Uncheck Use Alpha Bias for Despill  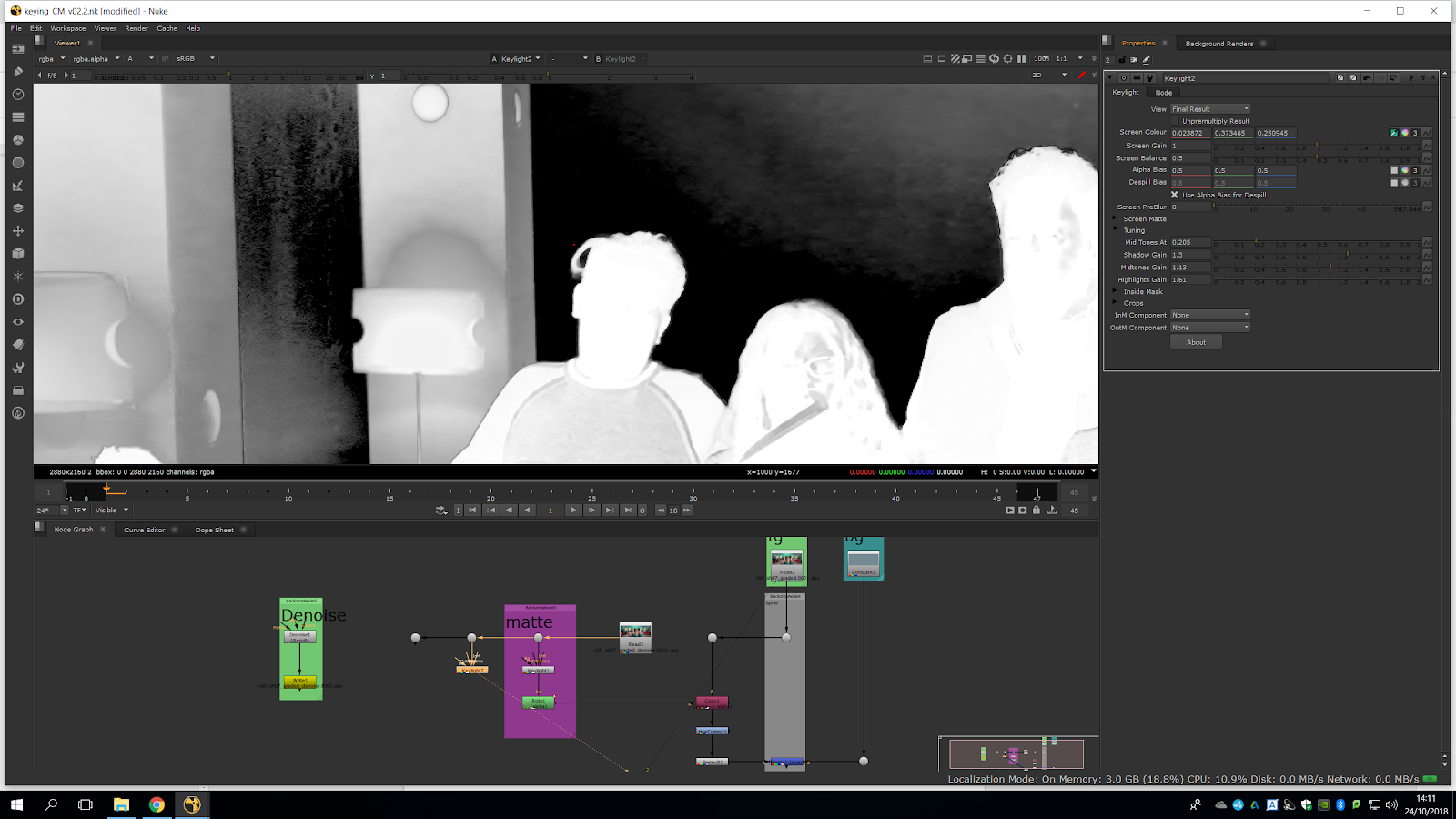click(1175, 195)
